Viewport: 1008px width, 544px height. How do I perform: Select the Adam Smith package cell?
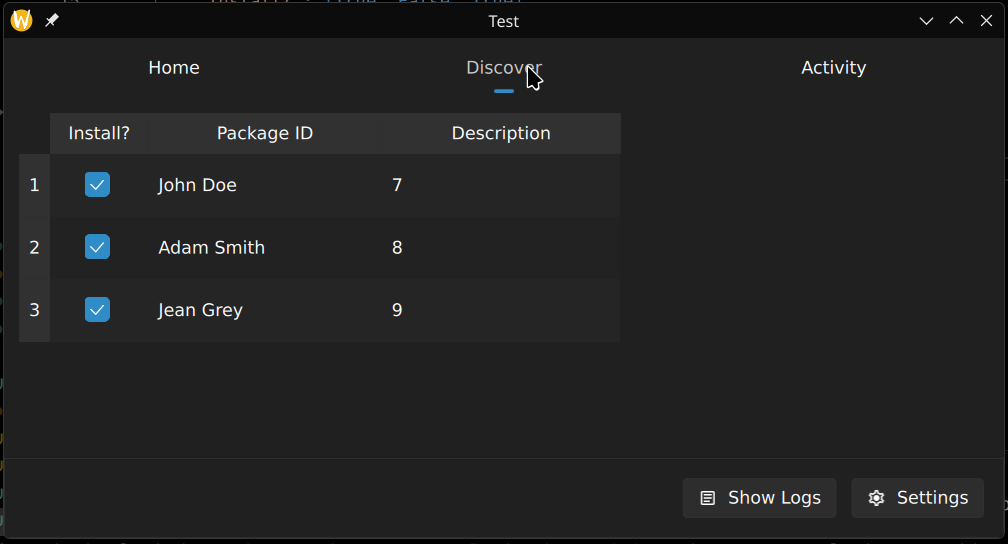pyautogui.click(x=212, y=247)
